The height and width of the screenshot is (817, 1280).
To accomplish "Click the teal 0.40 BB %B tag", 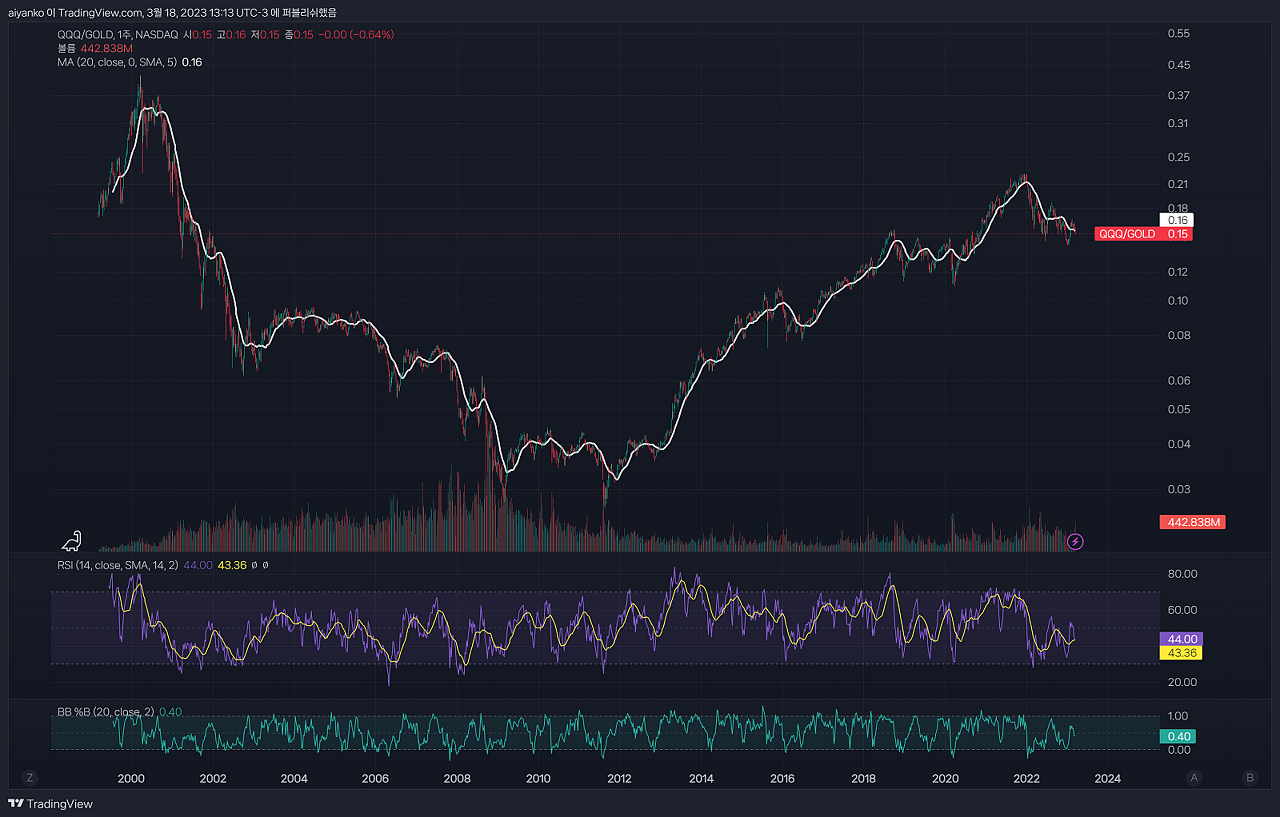I will click(1176, 737).
